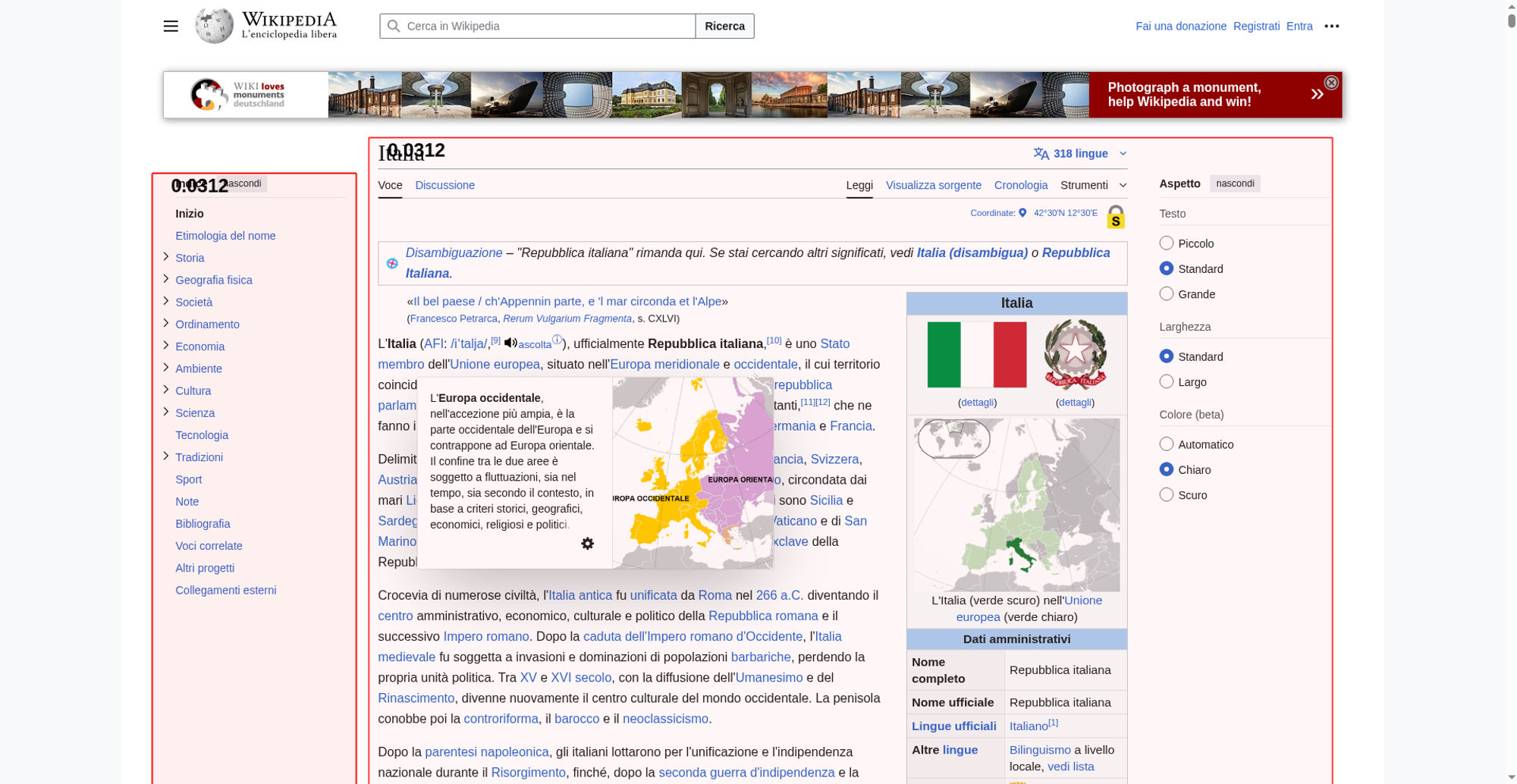1517x784 pixels.
Task: Jump to Inizio in contents
Action: tap(190, 214)
